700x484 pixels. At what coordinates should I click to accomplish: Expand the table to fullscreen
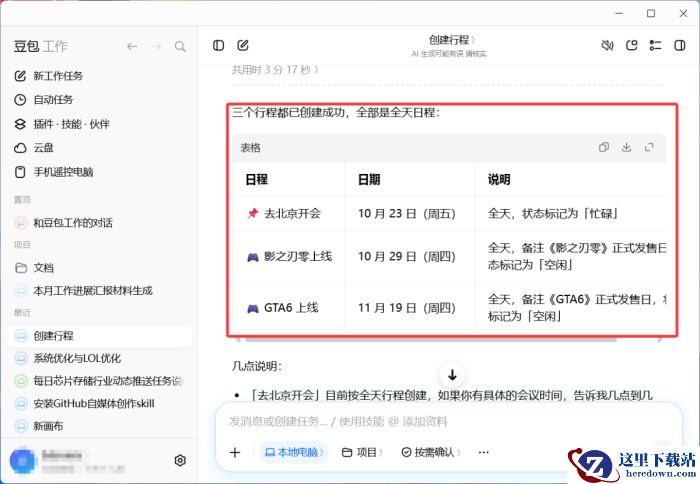[649, 147]
